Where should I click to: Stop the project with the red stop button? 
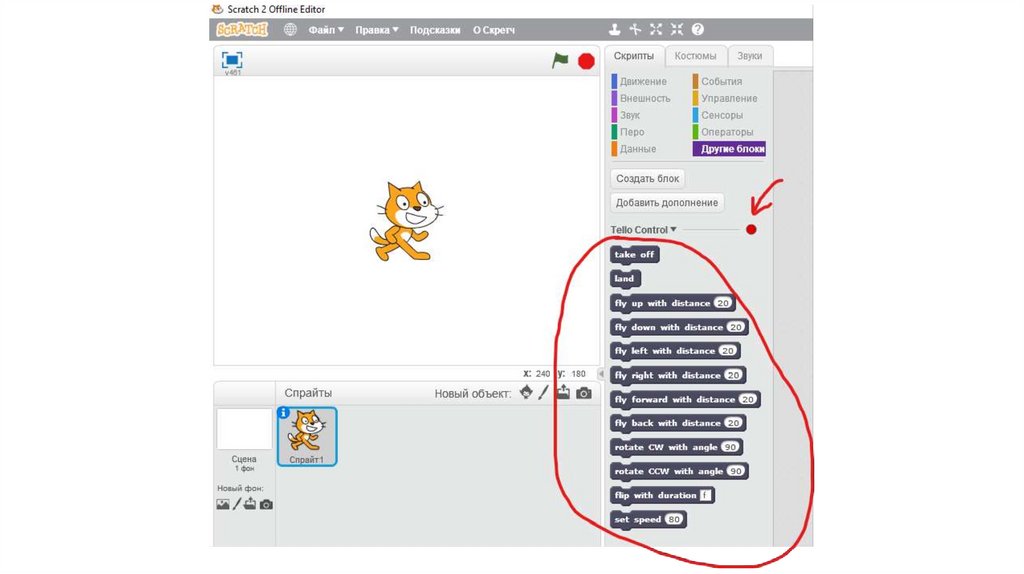pos(586,61)
